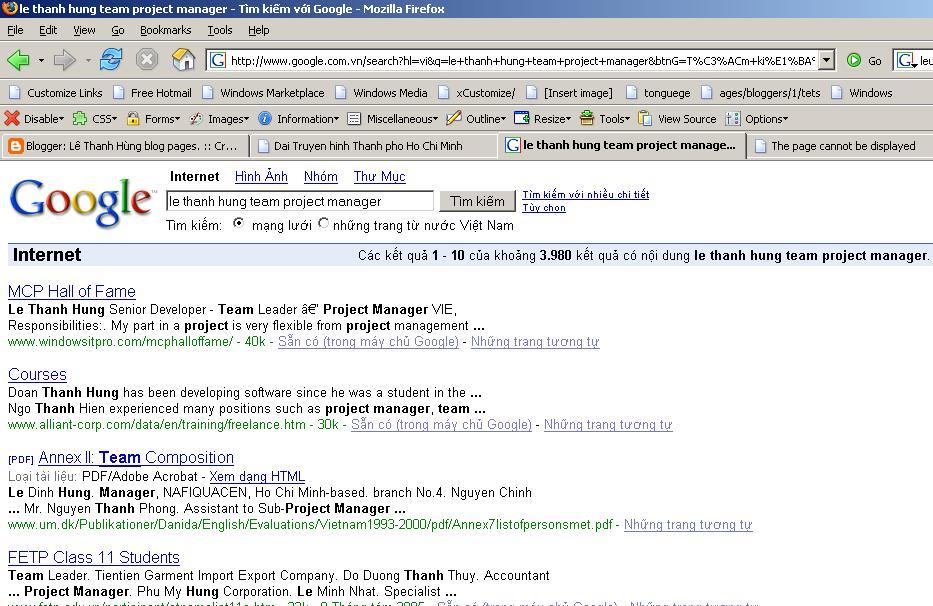Open the Back button history dropdown arrow
Viewport: 933px width, 606px height.
tap(41, 60)
